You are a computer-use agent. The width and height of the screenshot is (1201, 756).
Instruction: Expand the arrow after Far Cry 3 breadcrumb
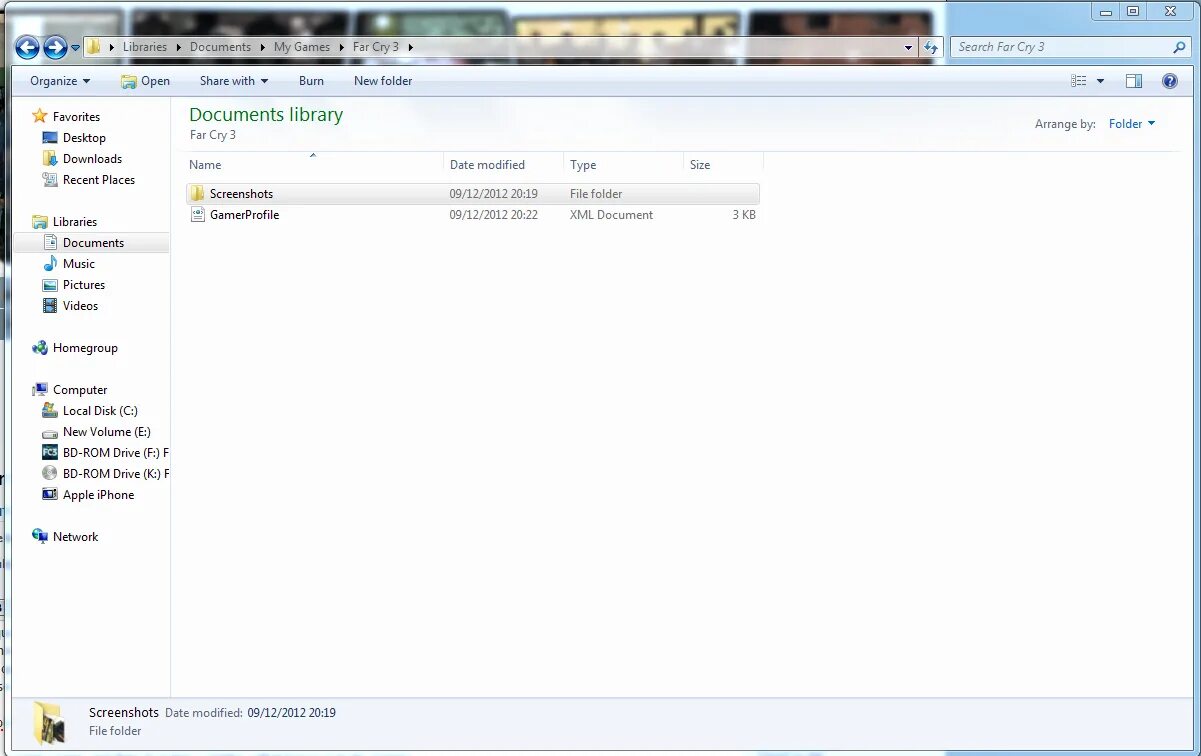(x=410, y=47)
